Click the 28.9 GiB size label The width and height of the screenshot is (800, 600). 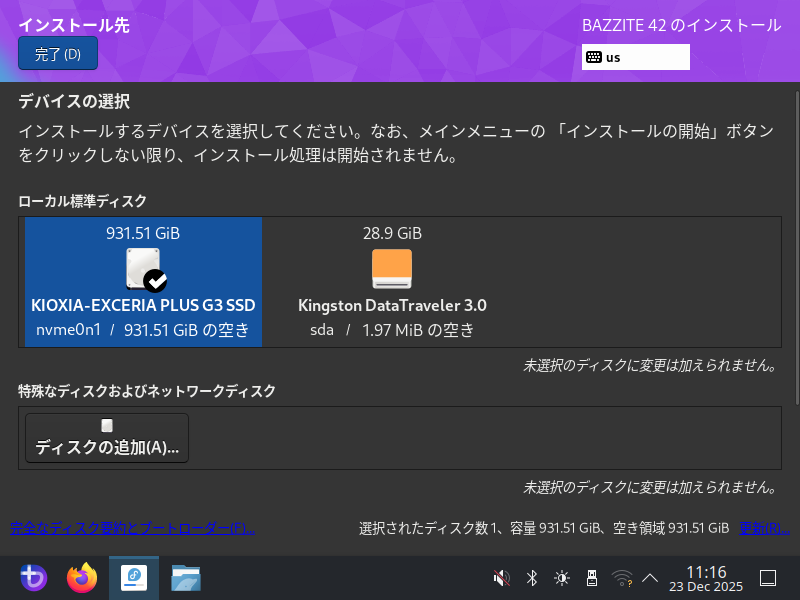[392, 233]
